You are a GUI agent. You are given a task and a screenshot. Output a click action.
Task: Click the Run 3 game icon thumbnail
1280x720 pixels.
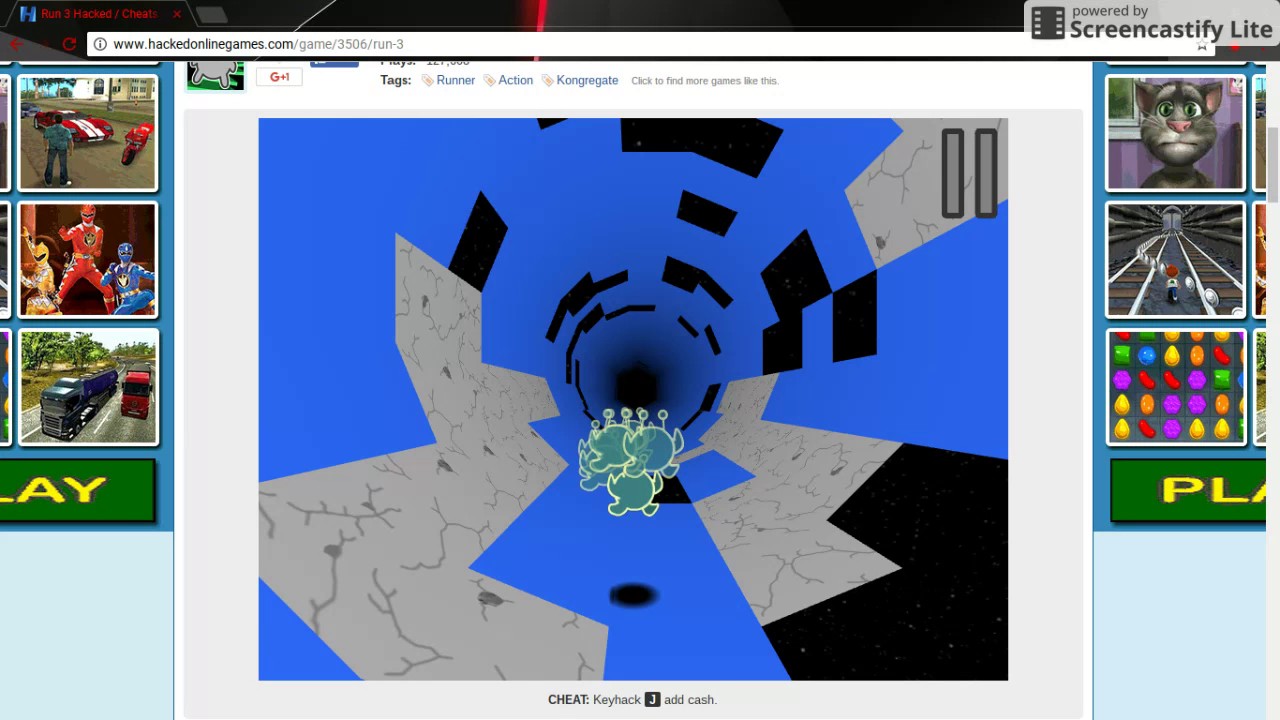coord(215,75)
